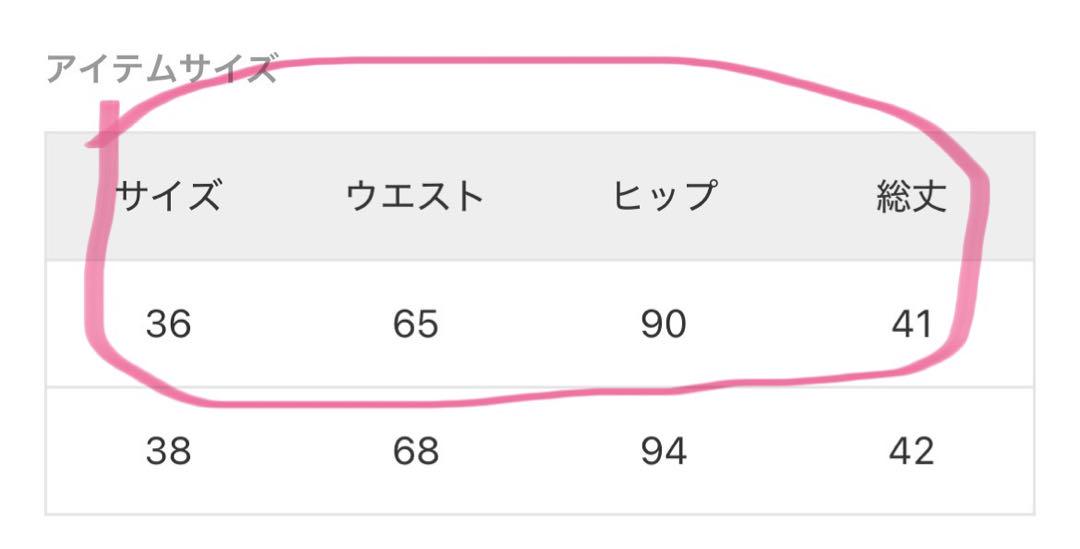Screen dimensions: 1080x549
Task: Click total length value 42
Action: 911,451
